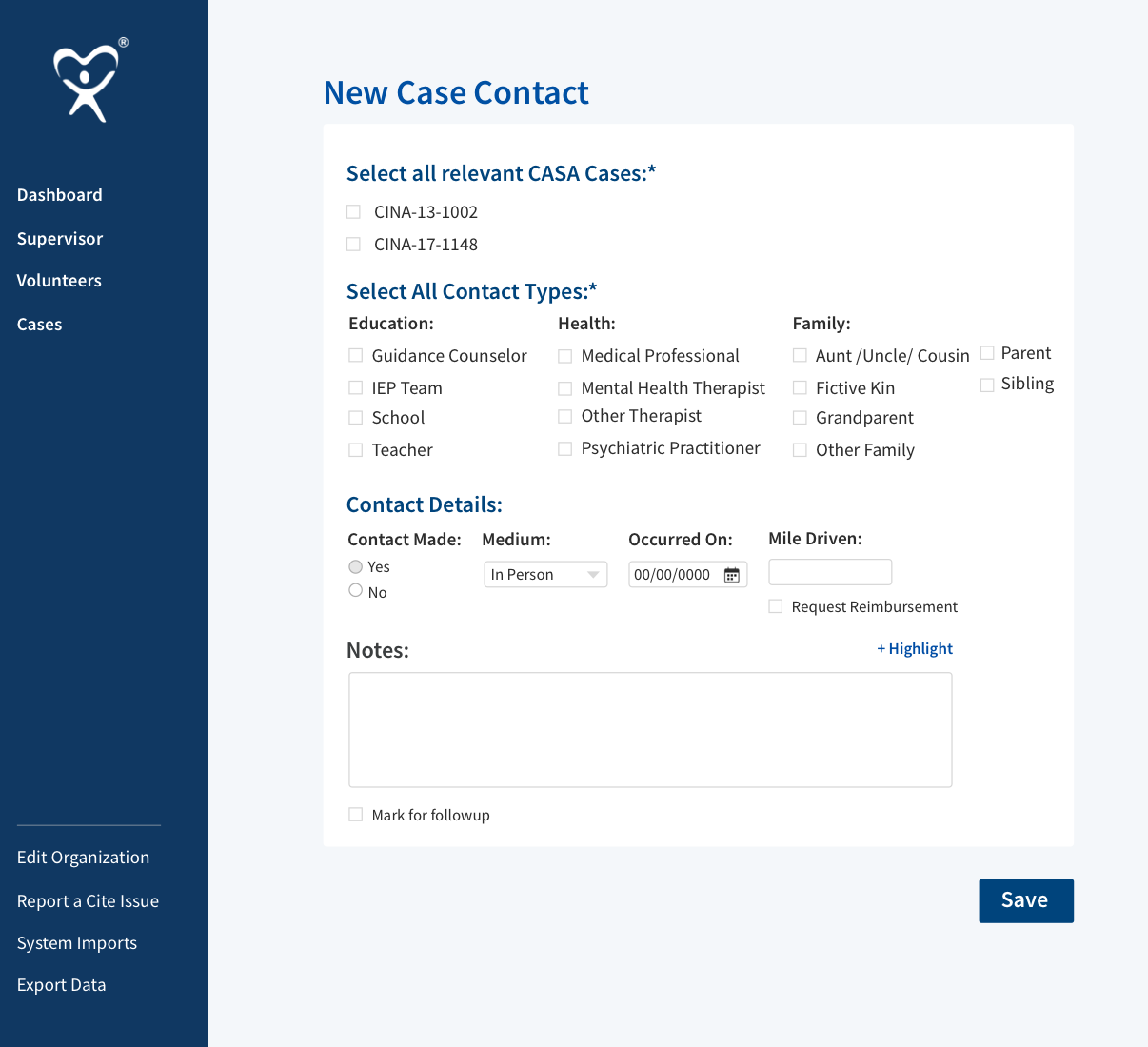The image size is (1148, 1047).
Task: Select the Teacher checkbox
Action: [356, 449]
